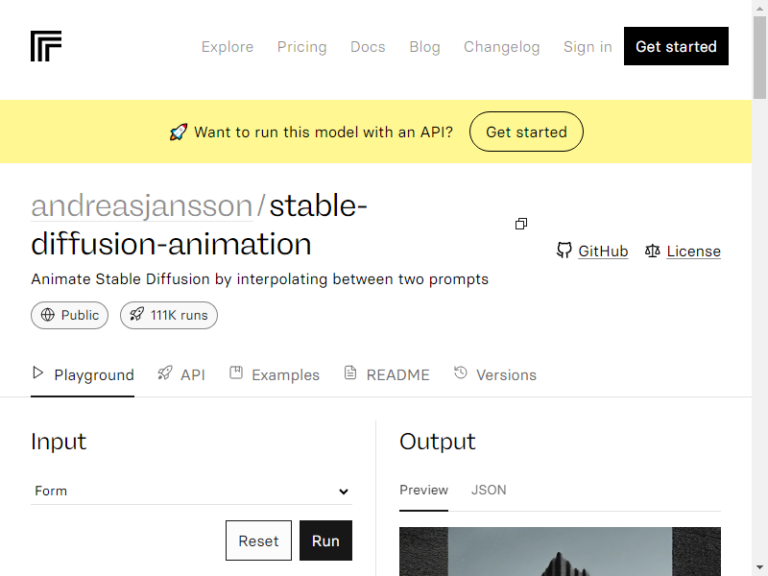Open the GitHub repository link

[x=603, y=251]
